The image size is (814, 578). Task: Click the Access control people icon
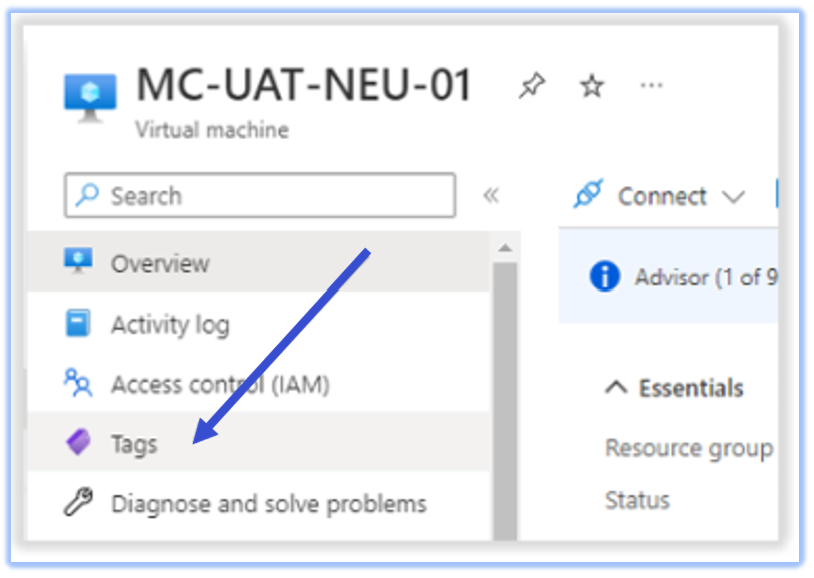pos(78,384)
